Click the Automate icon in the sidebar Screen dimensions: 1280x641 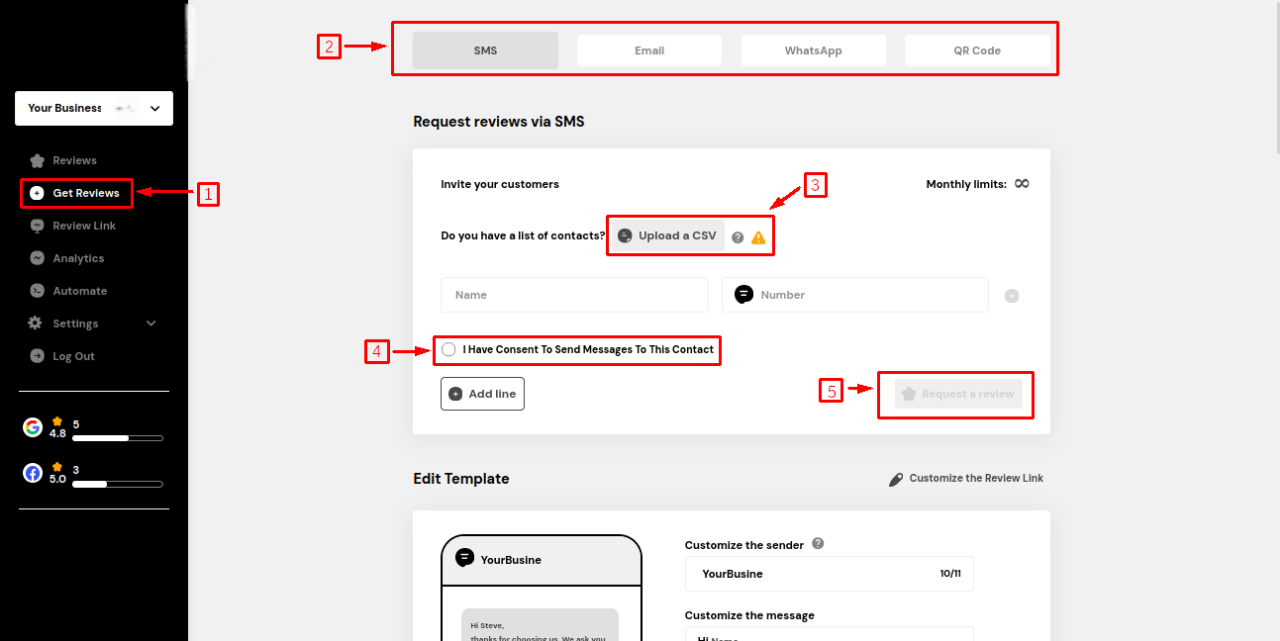point(37,291)
